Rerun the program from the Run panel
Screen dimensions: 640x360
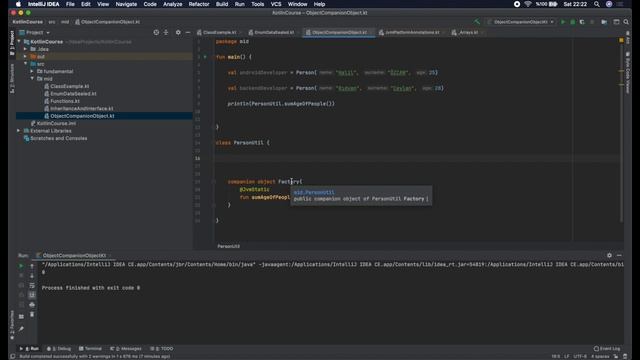(x=21, y=266)
